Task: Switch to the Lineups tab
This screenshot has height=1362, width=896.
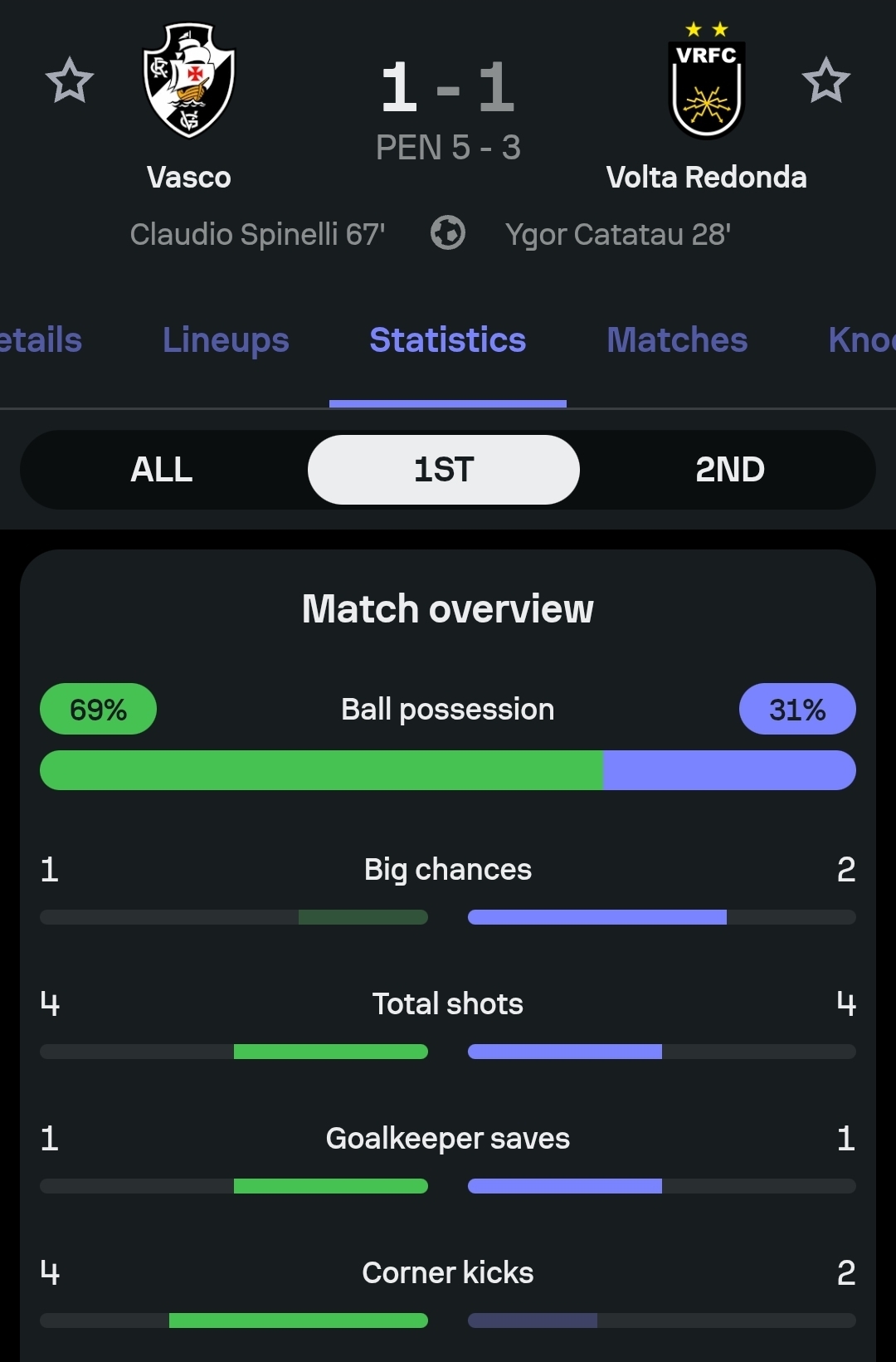Action: (x=226, y=340)
